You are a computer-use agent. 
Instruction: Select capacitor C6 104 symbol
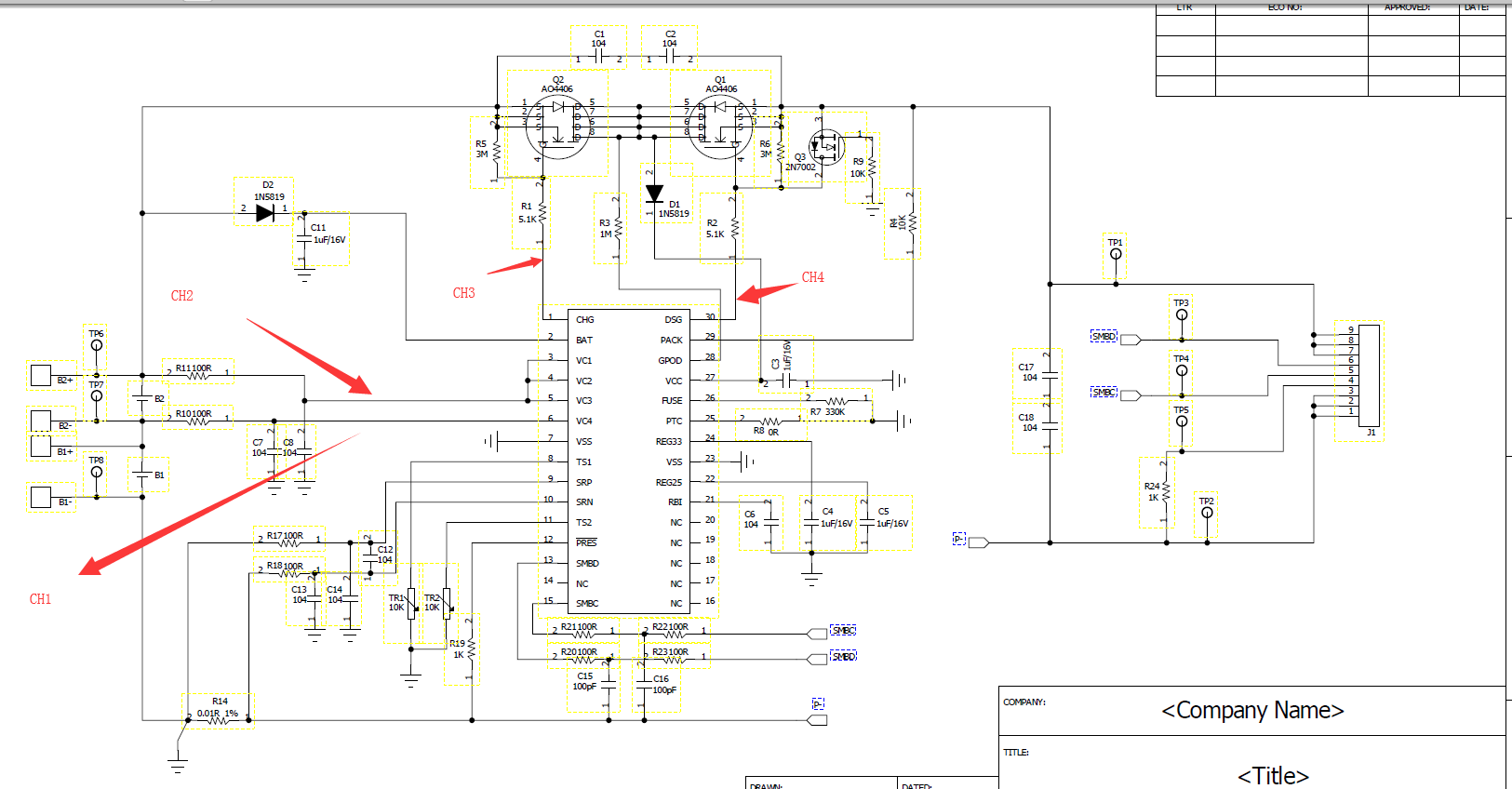tap(771, 523)
